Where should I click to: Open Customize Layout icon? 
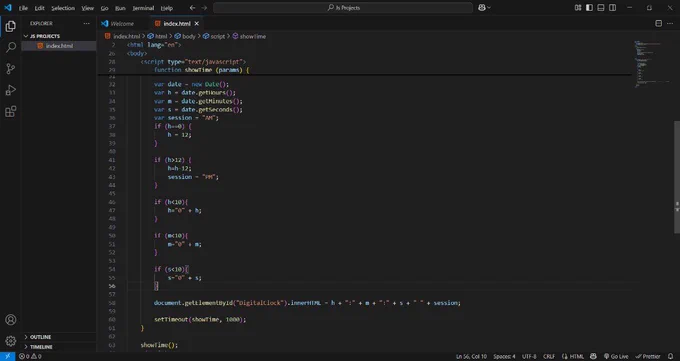pyautogui.click(x=578, y=7)
